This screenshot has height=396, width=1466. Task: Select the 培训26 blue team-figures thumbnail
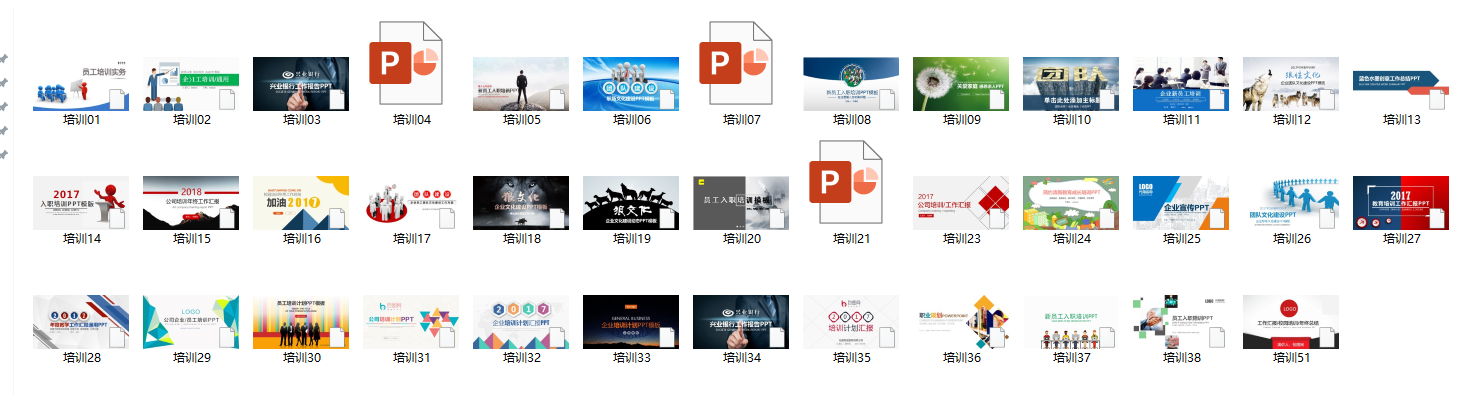(1291, 203)
